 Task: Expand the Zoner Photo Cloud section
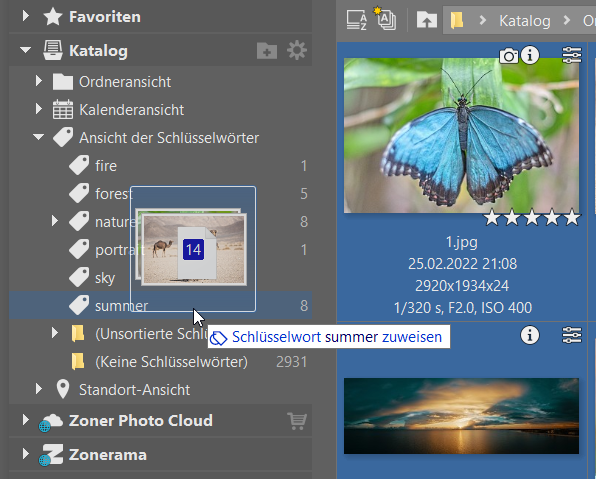(25, 420)
